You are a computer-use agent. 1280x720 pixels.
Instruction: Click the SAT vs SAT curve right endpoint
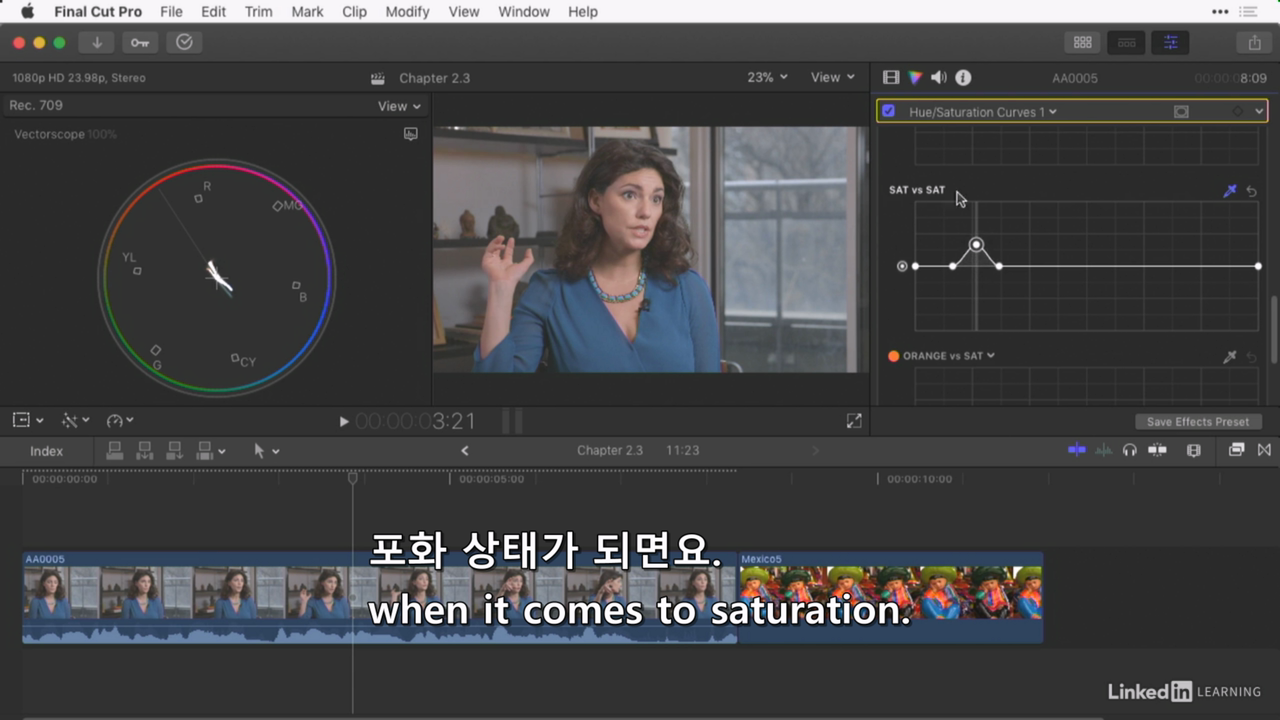click(1258, 266)
